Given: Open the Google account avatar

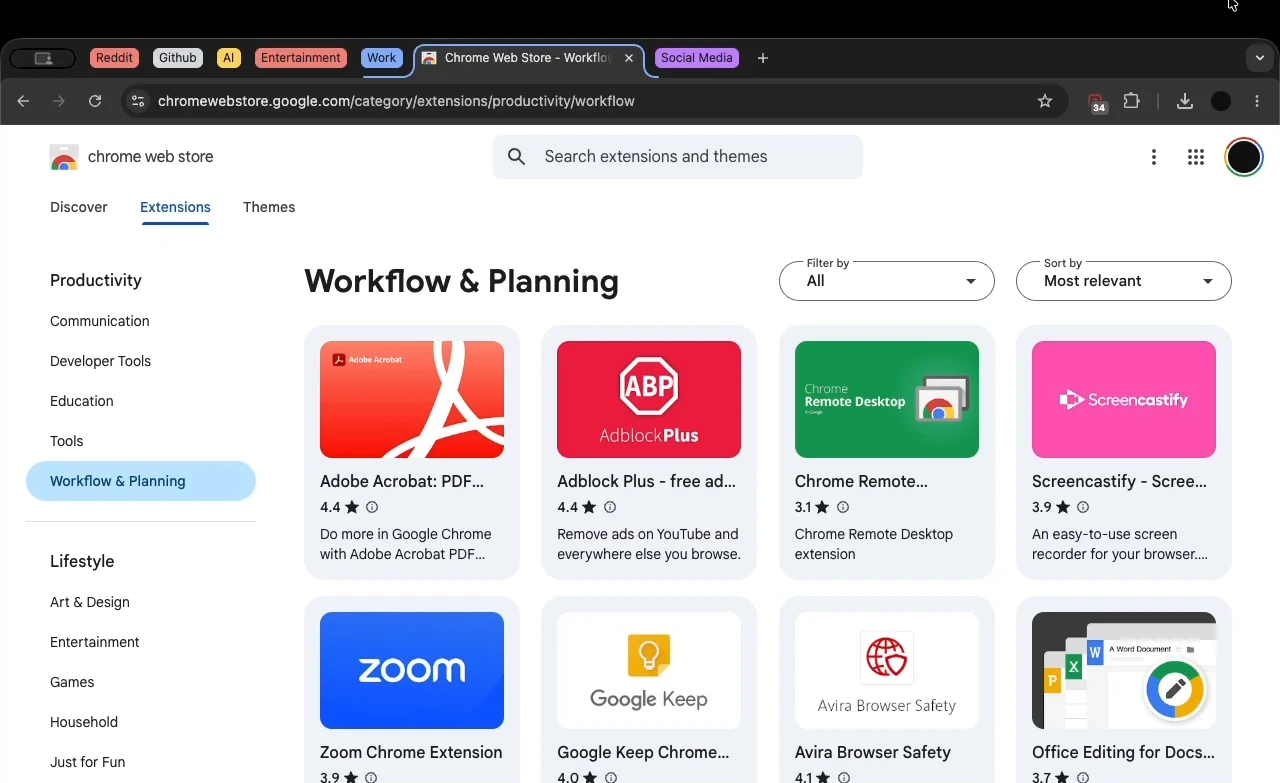Looking at the screenshot, I should pos(1244,157).
